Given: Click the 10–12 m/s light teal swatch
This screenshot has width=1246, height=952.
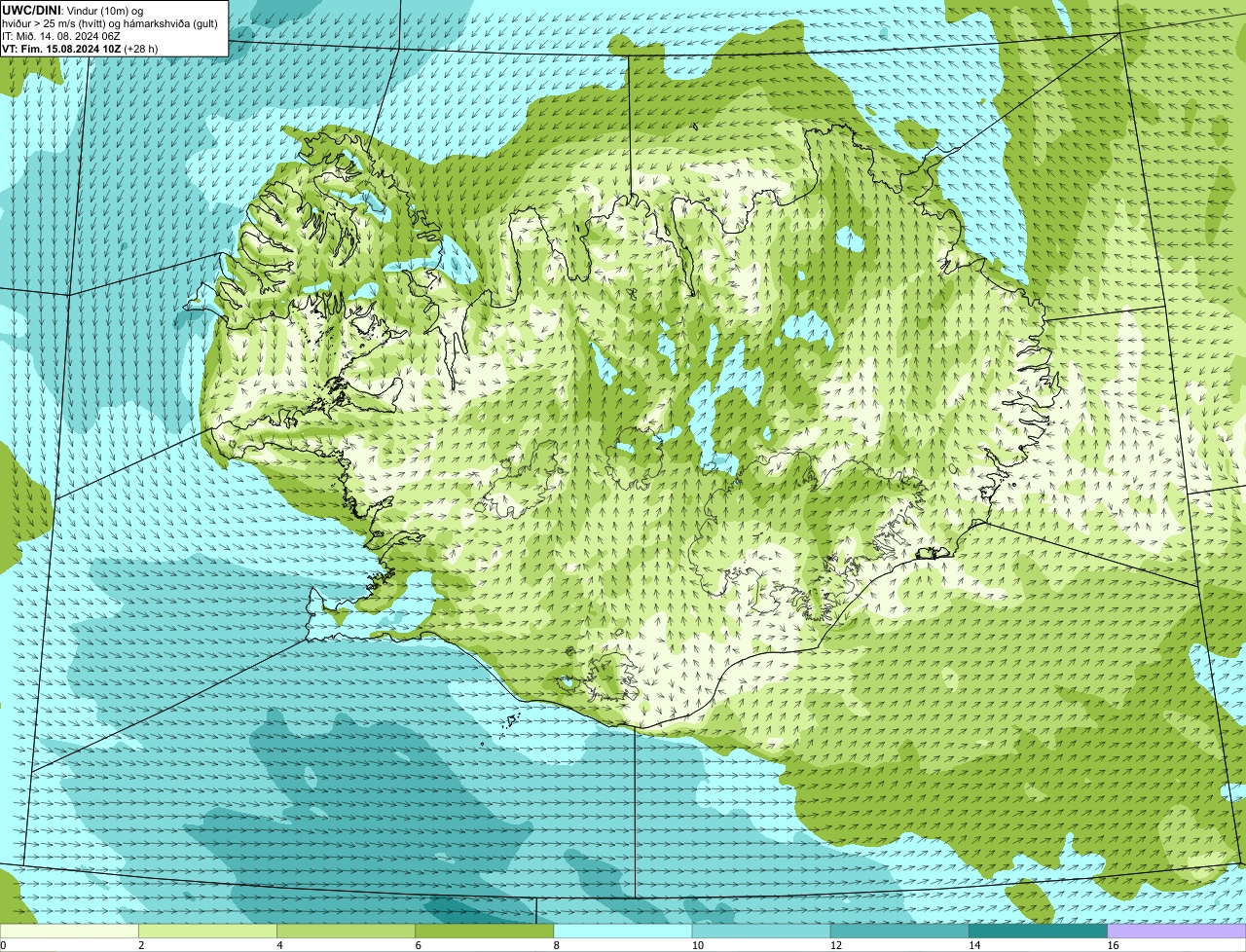Looking at the screenshot, I should [x=761, y=931].
